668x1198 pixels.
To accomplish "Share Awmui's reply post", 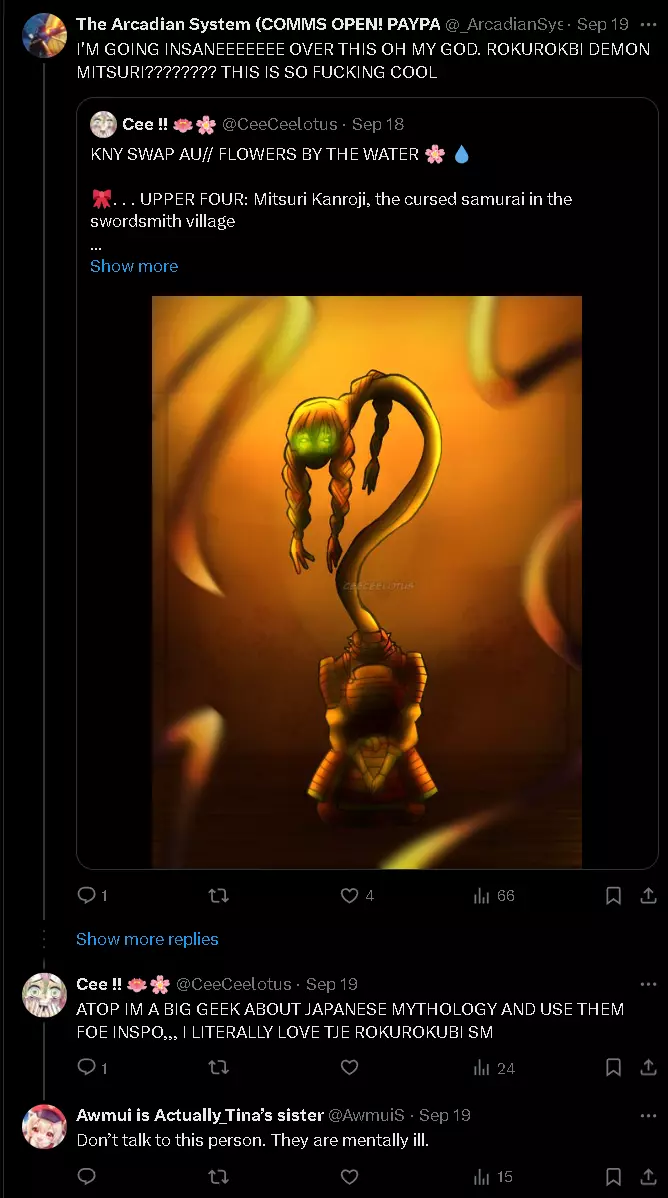I will pyautogui.click(x=648, y=1176).
